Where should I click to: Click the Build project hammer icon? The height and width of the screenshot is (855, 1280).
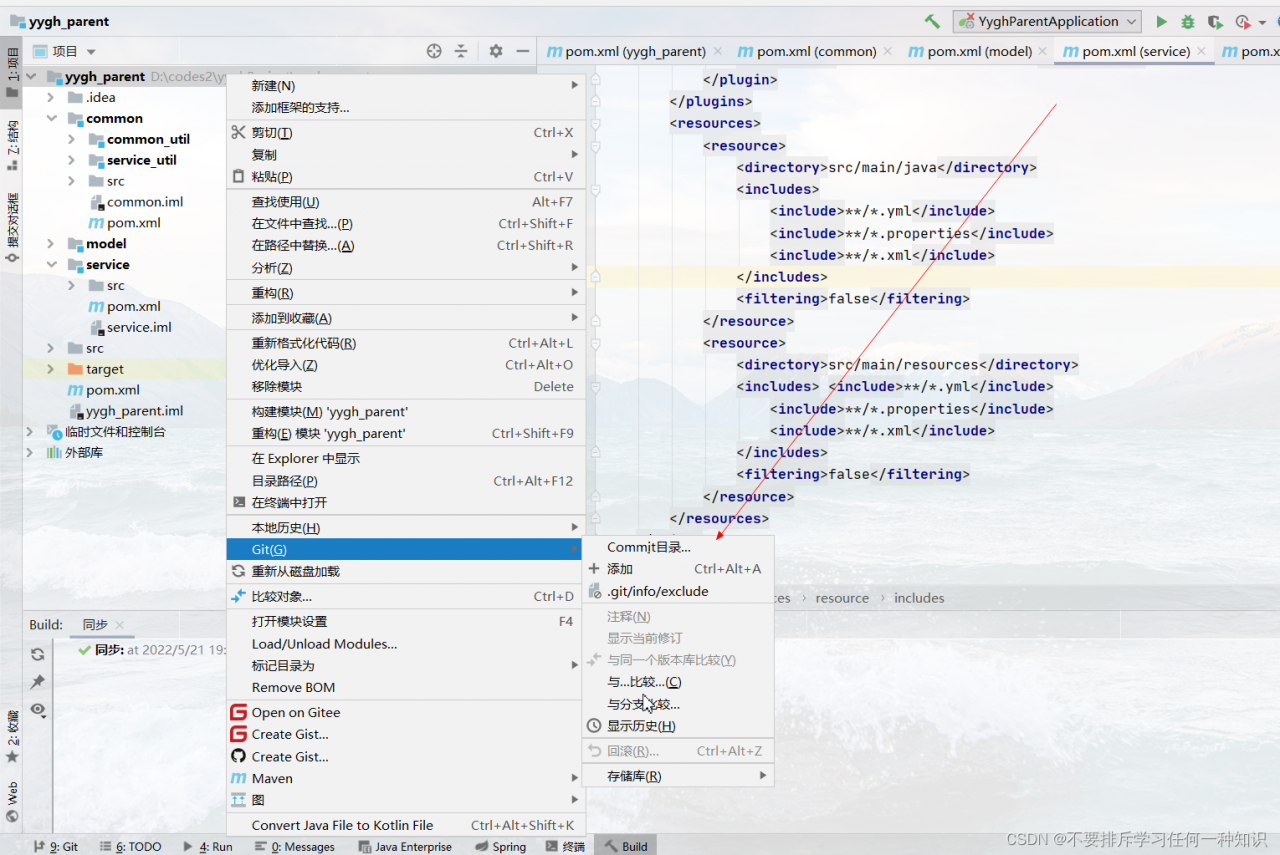(x=932, y=21)
